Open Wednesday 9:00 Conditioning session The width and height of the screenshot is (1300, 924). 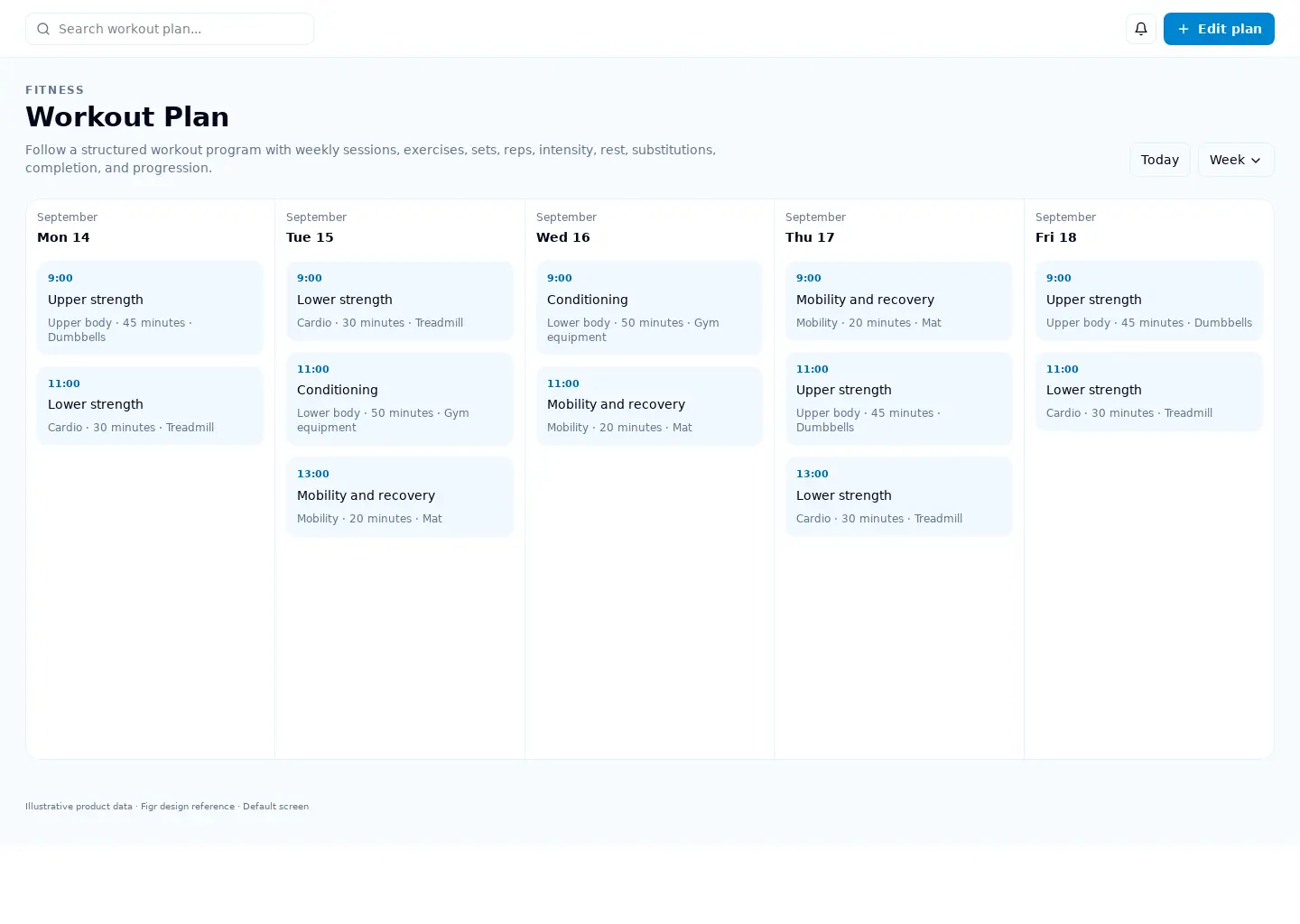pos(649,308)
